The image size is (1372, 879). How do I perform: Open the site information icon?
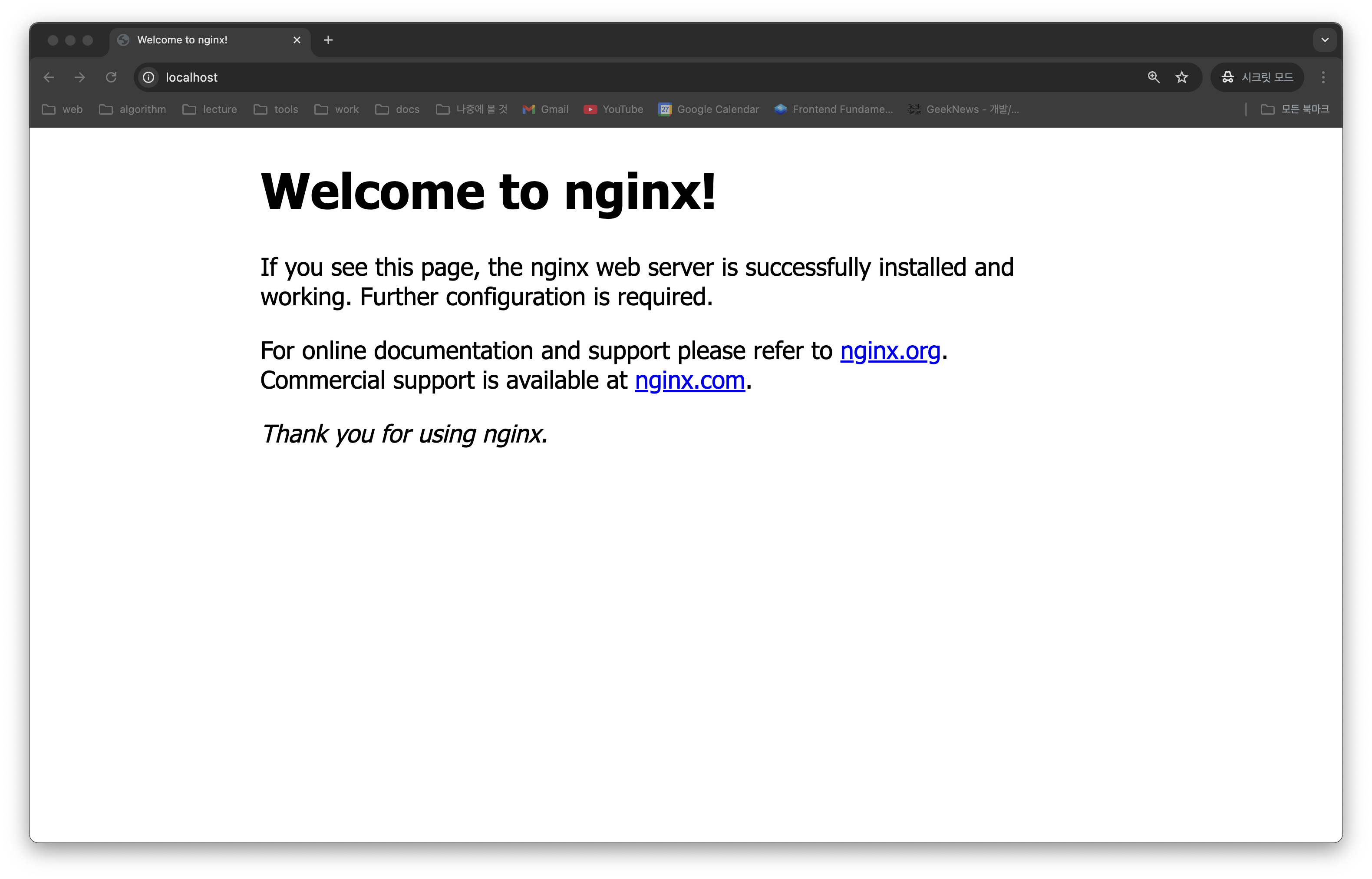tap(149, 77)
